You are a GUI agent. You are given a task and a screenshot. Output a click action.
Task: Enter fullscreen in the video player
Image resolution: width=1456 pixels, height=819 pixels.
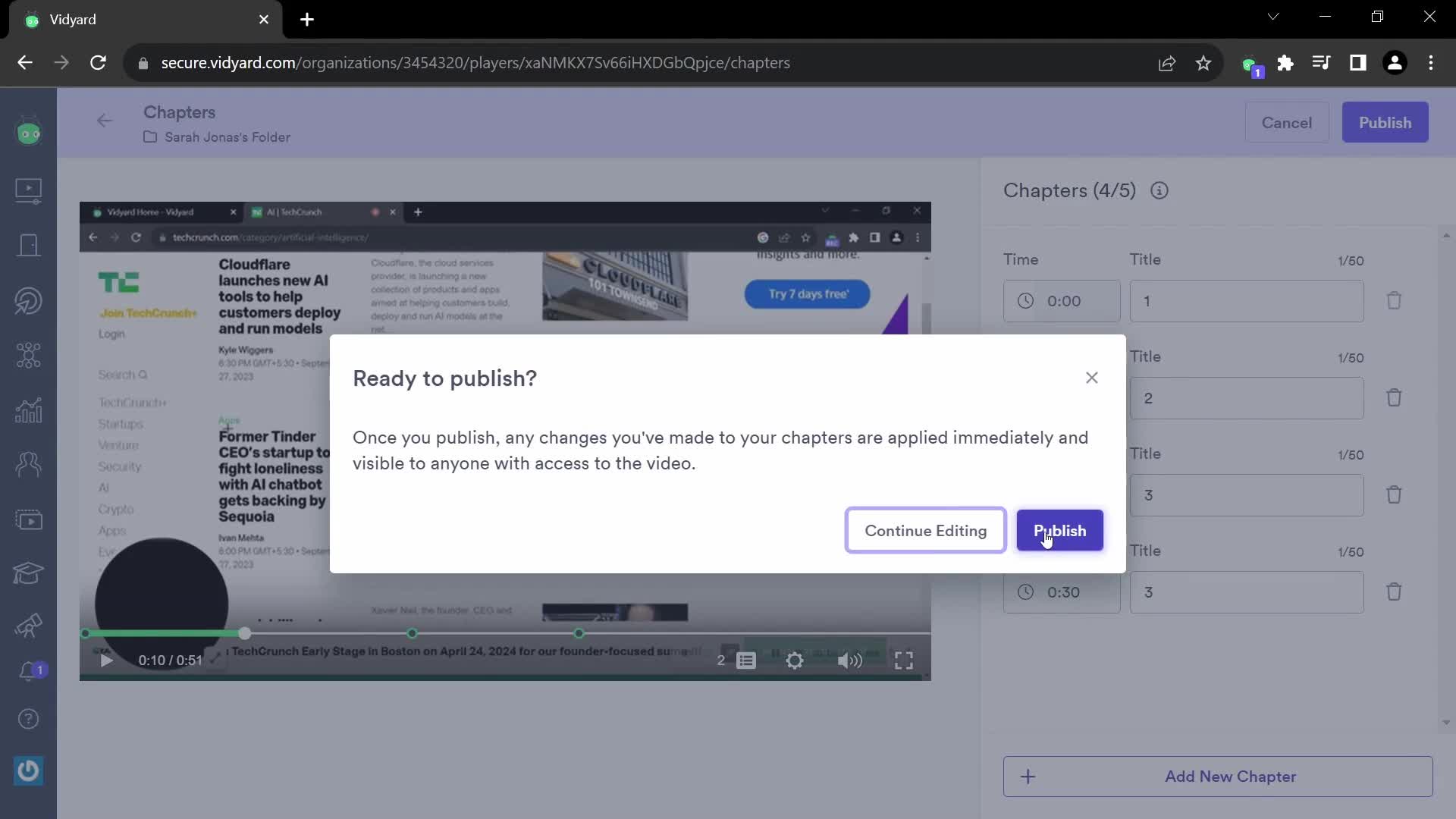tap(903, 661)
